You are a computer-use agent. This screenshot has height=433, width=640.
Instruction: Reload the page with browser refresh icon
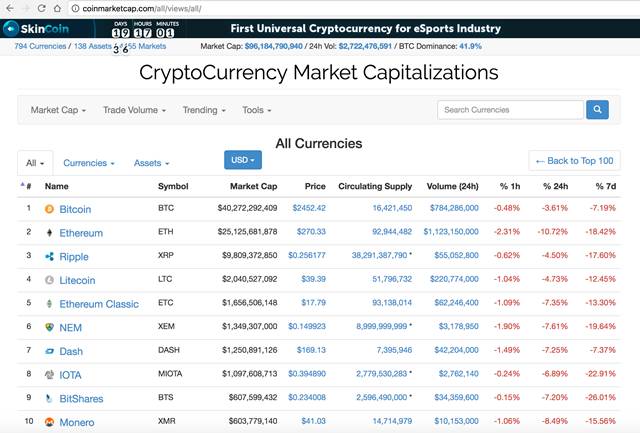(41, 8)
